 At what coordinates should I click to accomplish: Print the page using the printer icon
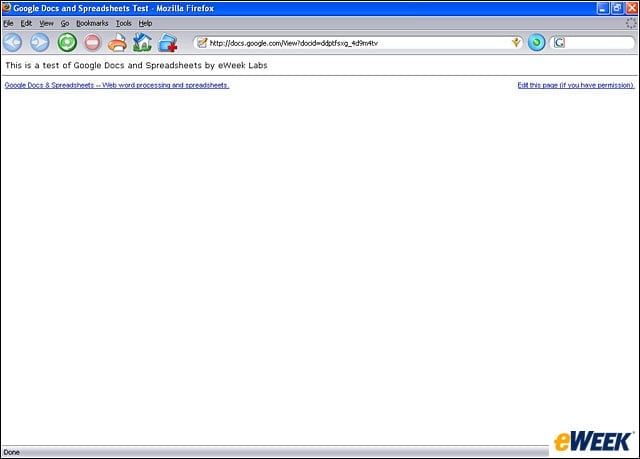coord(118,43)
